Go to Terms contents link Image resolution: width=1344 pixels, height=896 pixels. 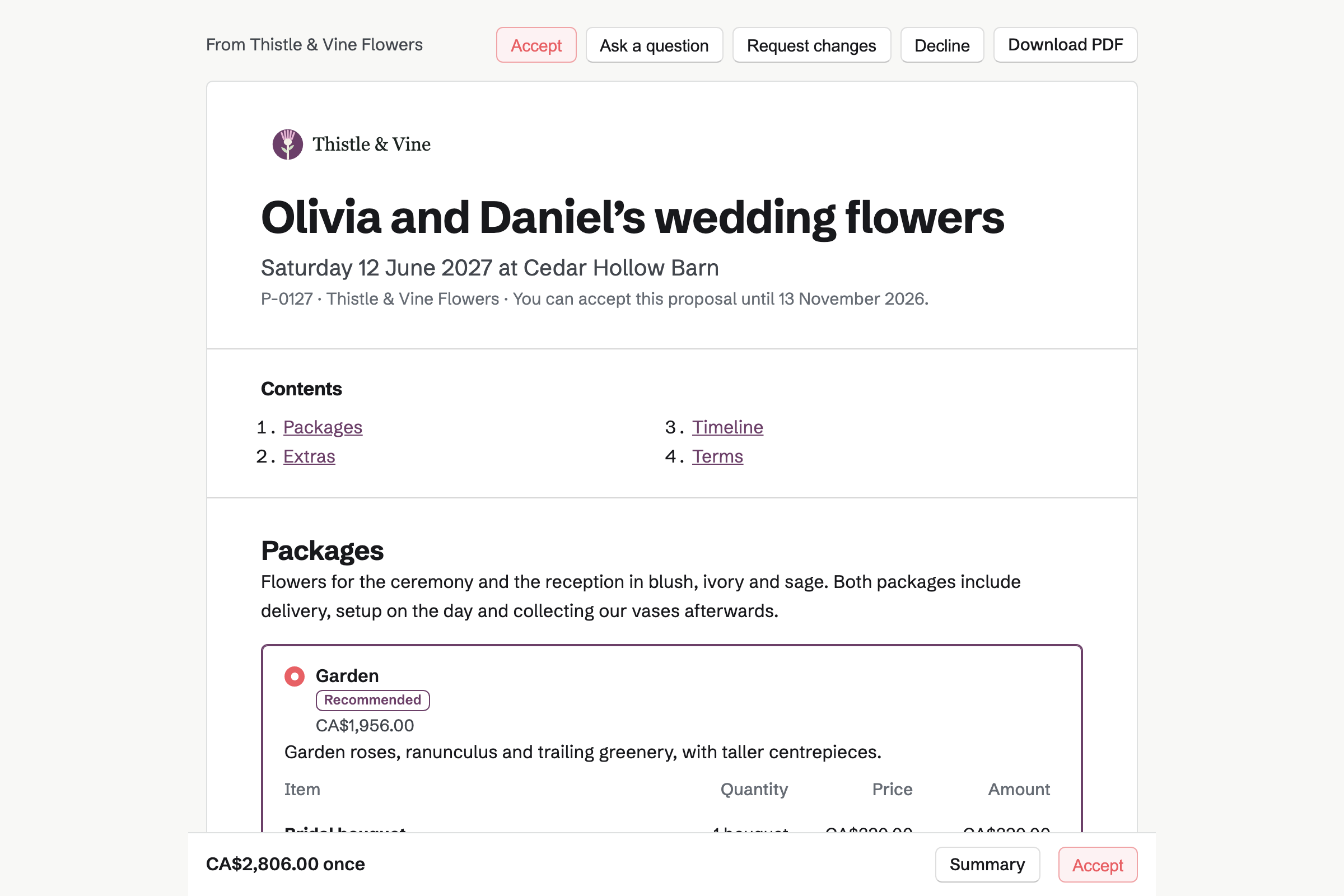[x=718, y=456]
